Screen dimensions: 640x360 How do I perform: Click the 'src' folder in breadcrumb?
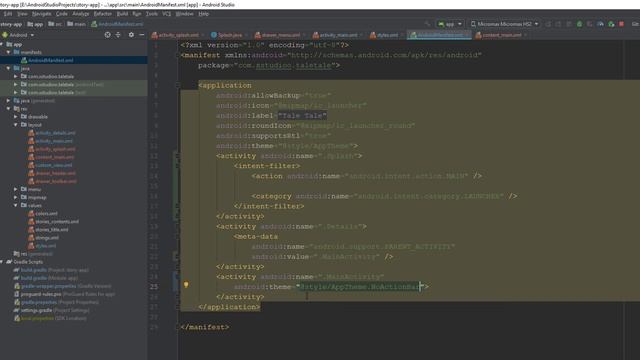(55, 24)
